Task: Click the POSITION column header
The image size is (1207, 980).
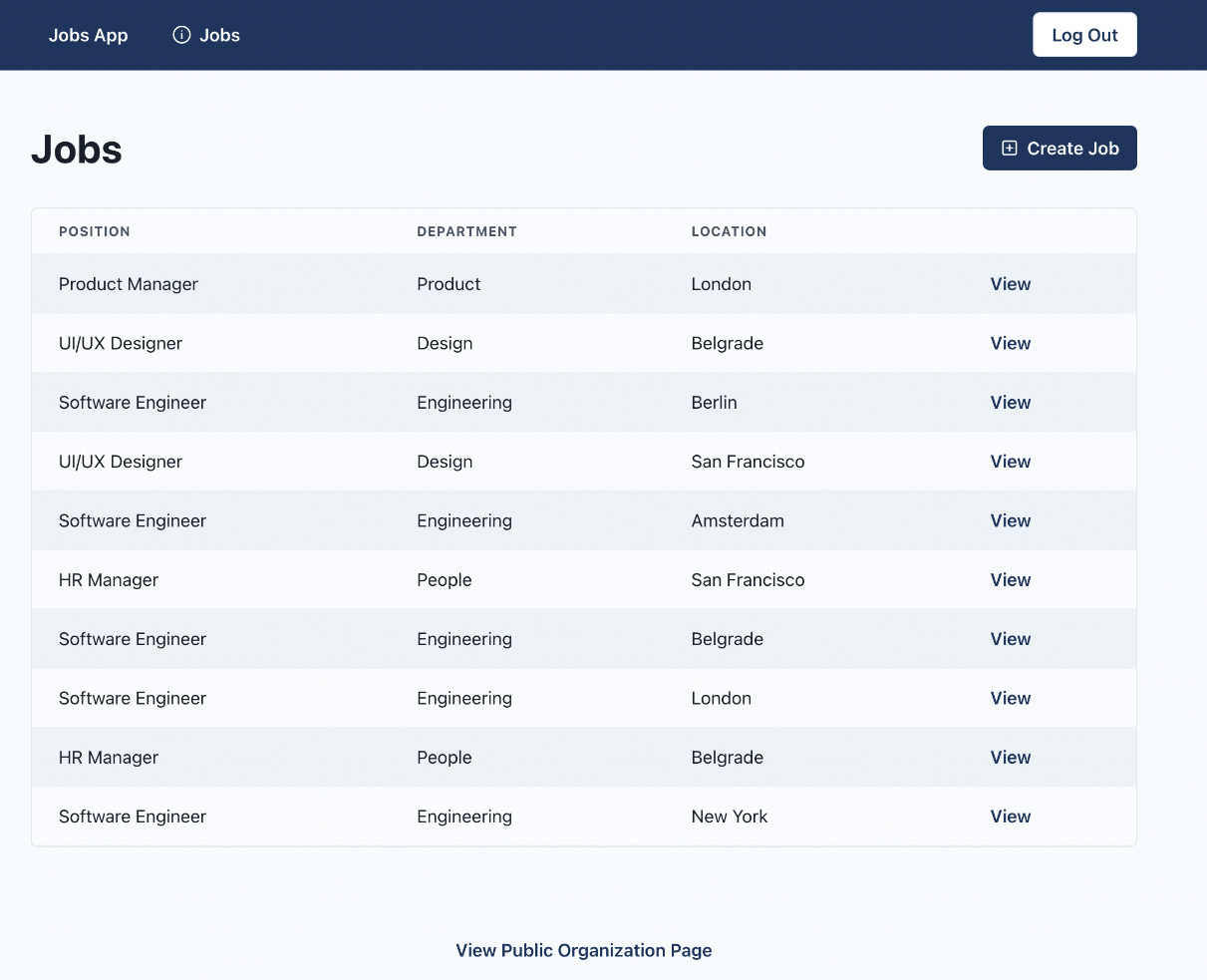Action: click(95, 231)
